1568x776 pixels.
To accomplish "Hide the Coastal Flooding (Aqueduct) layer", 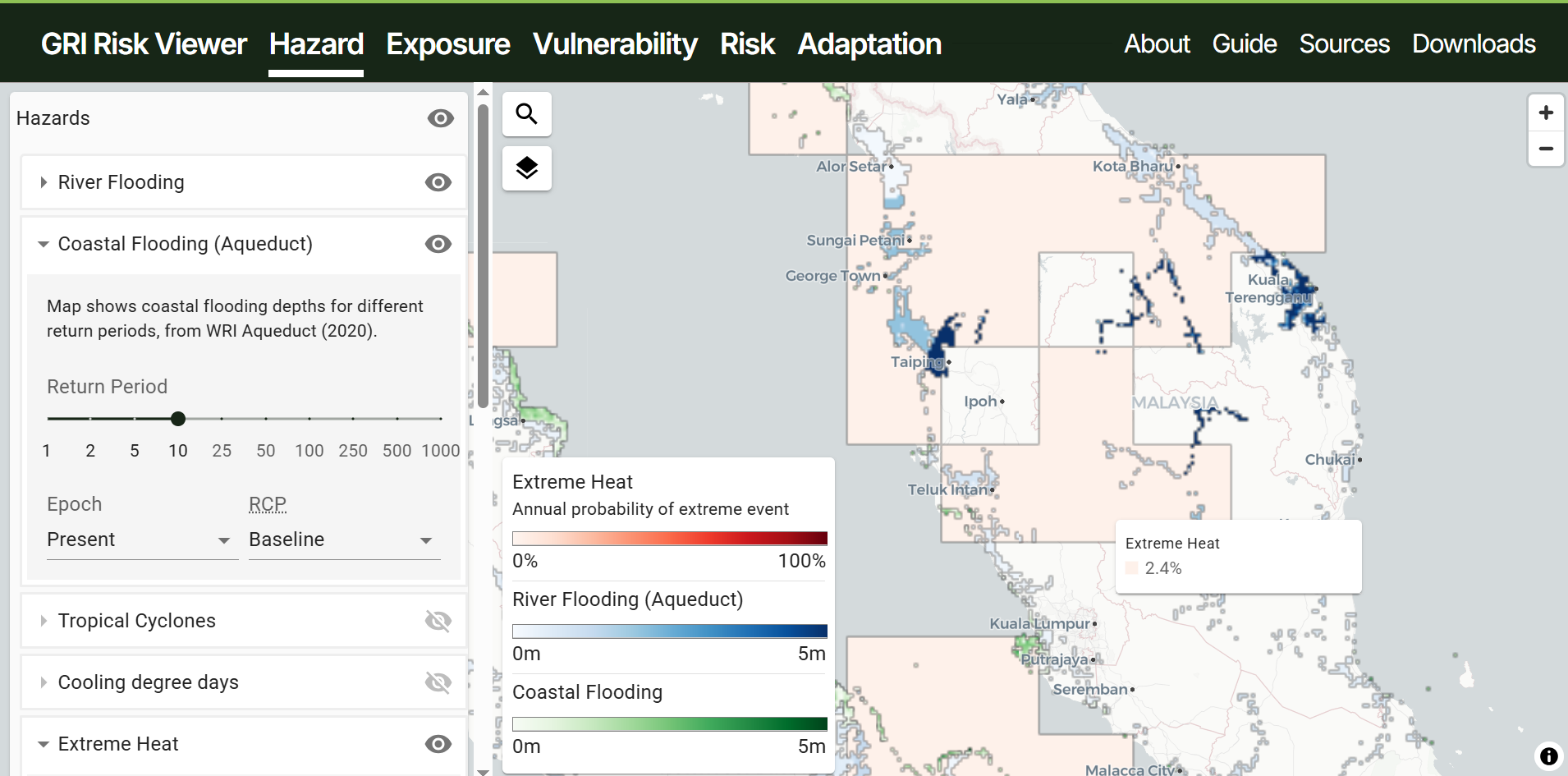I will pos(438,244).
